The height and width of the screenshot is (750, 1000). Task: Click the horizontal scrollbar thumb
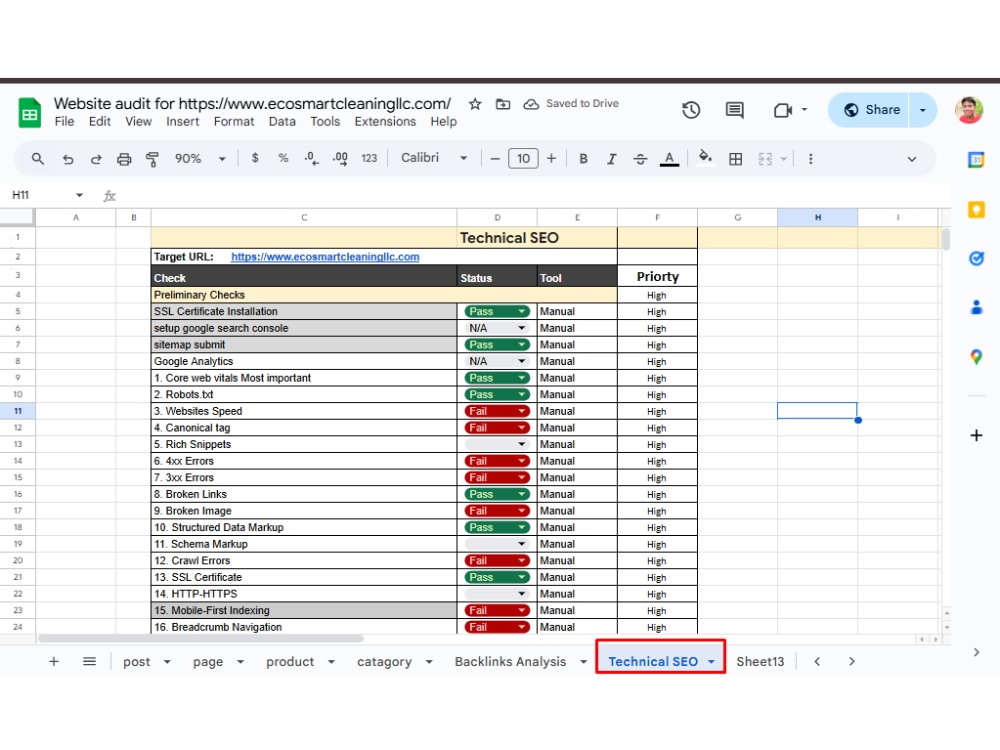click(200, 638)
